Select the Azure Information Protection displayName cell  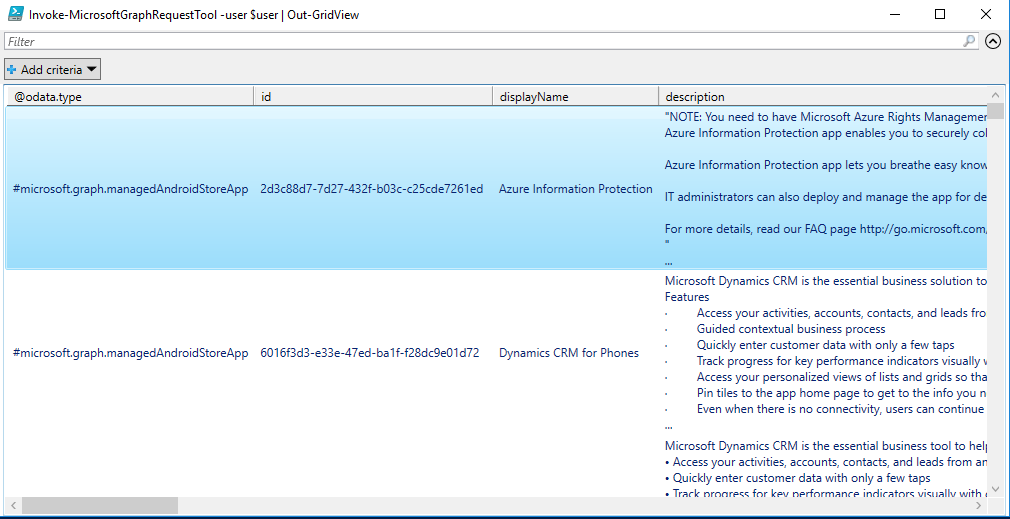click(576, 189)
